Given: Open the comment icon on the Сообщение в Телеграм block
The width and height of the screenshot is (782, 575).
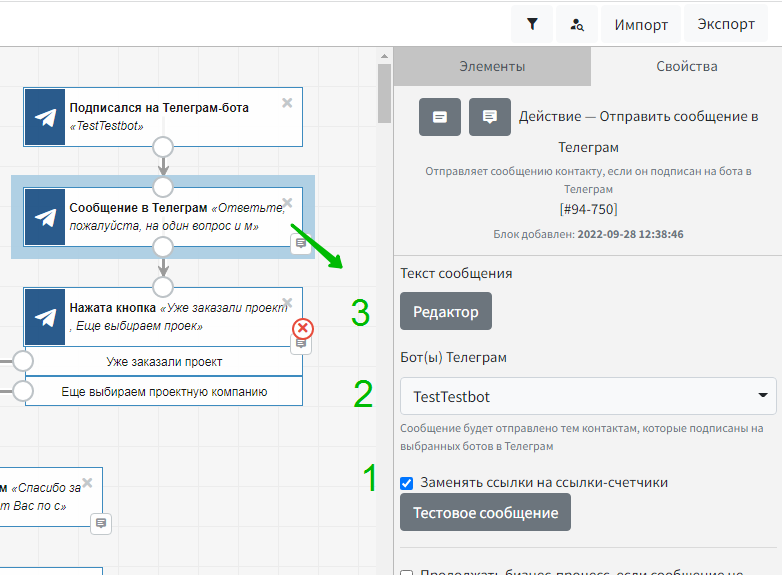Looking at the screenshot, I should (300, 245).
